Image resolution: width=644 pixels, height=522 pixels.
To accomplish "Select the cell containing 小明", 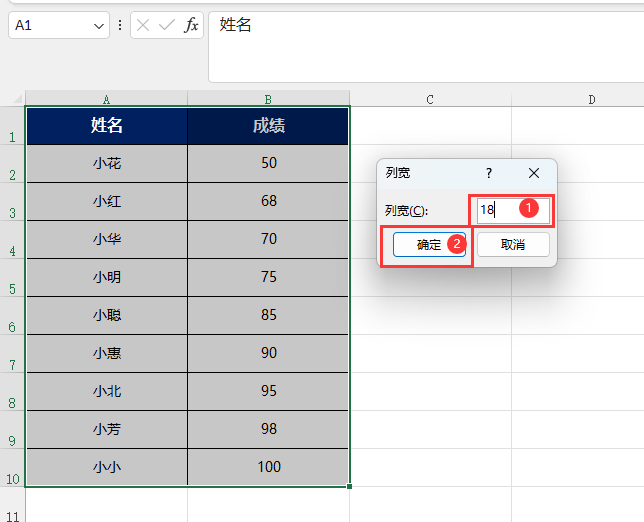I will coord(107,278).
